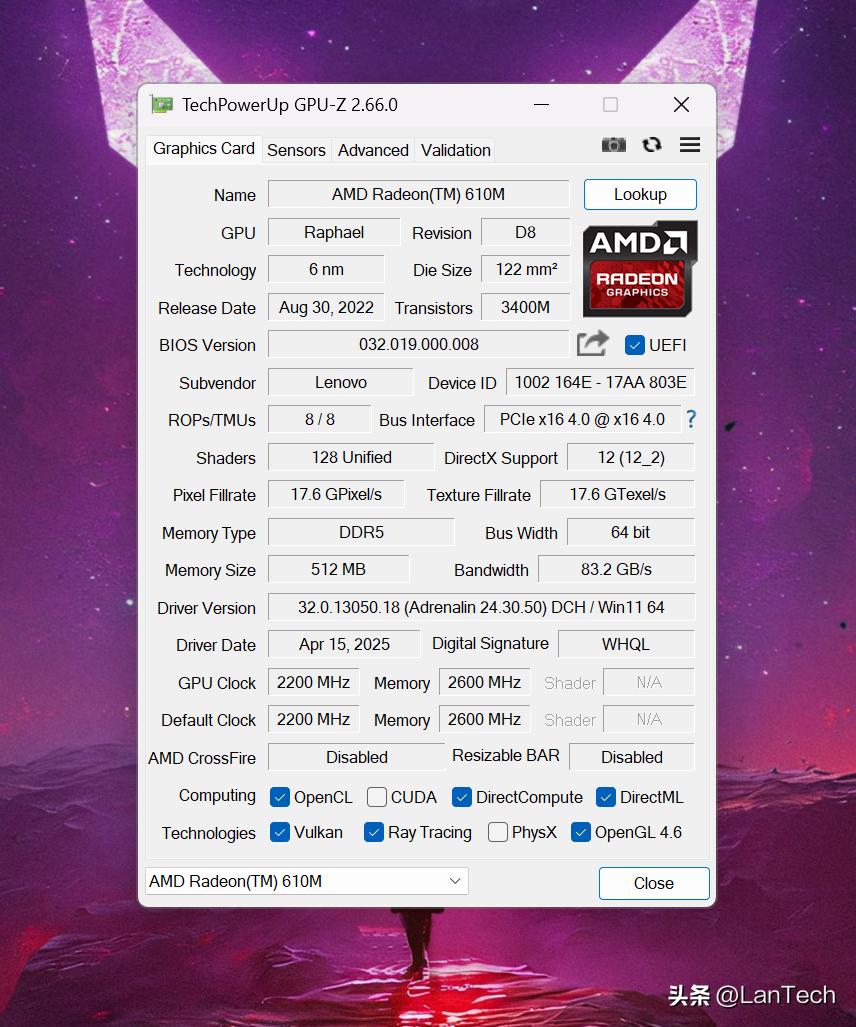The height and width of the screenshot is (1027, 856).
Task: Open the Validation tab
Action: click(x=455, y=150)
